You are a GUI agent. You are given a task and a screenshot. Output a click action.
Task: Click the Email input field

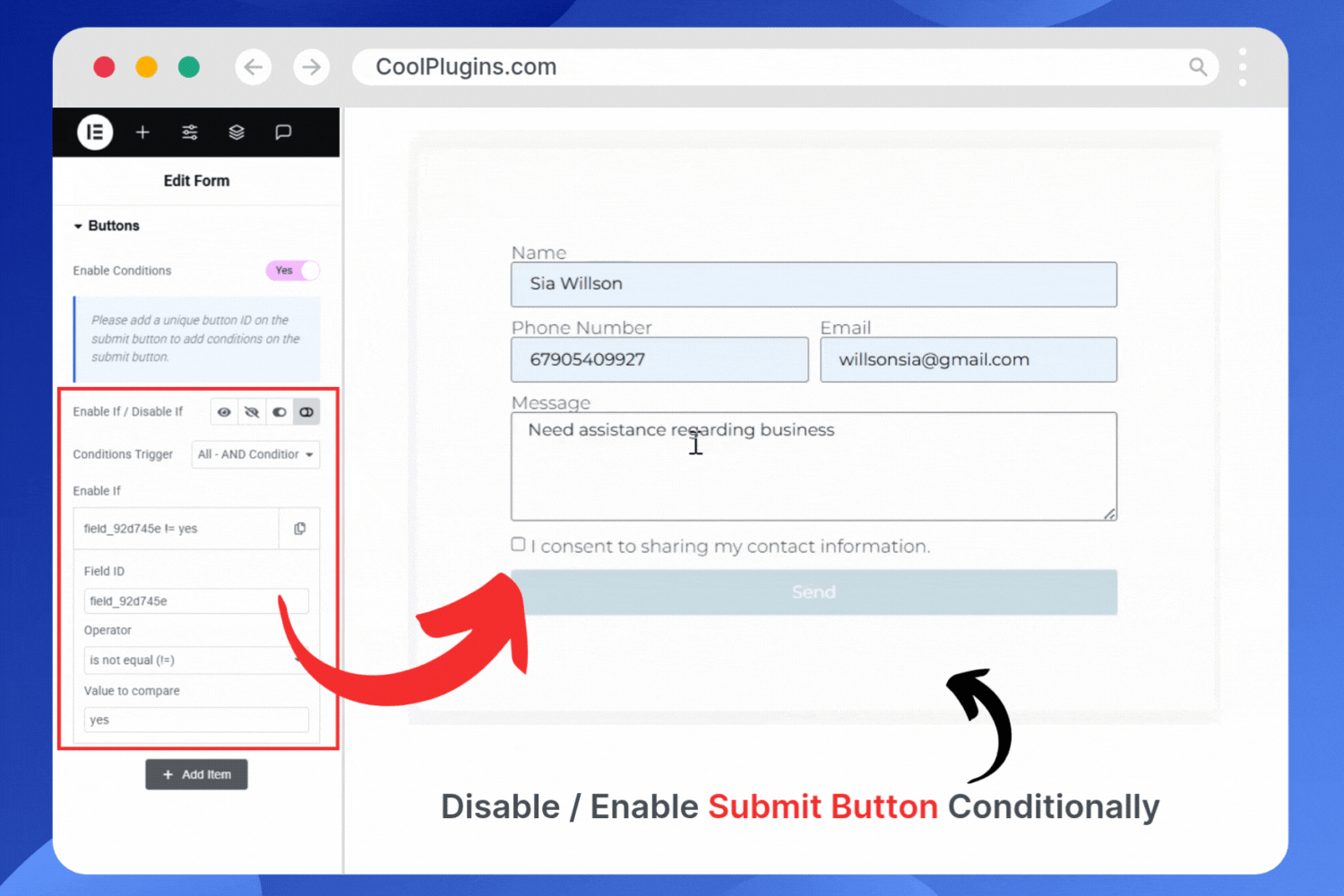(969, 359)
